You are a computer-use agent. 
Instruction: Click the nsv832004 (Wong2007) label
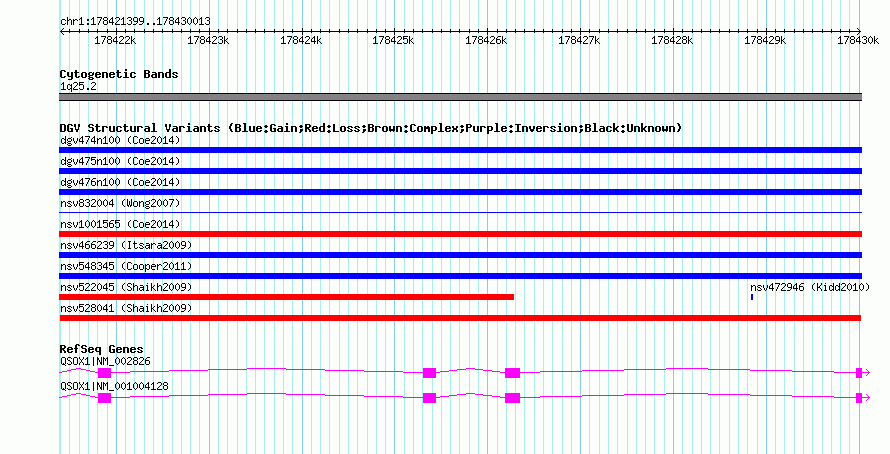point(120,203)
